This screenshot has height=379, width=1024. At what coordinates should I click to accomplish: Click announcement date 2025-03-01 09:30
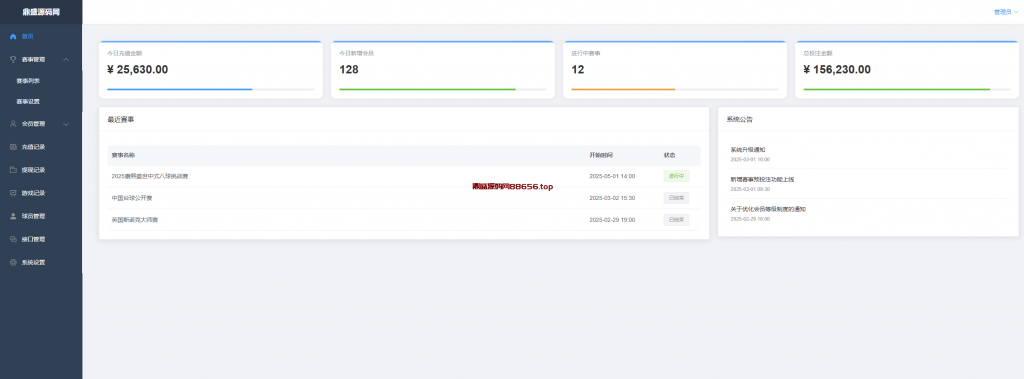(750, 189)
